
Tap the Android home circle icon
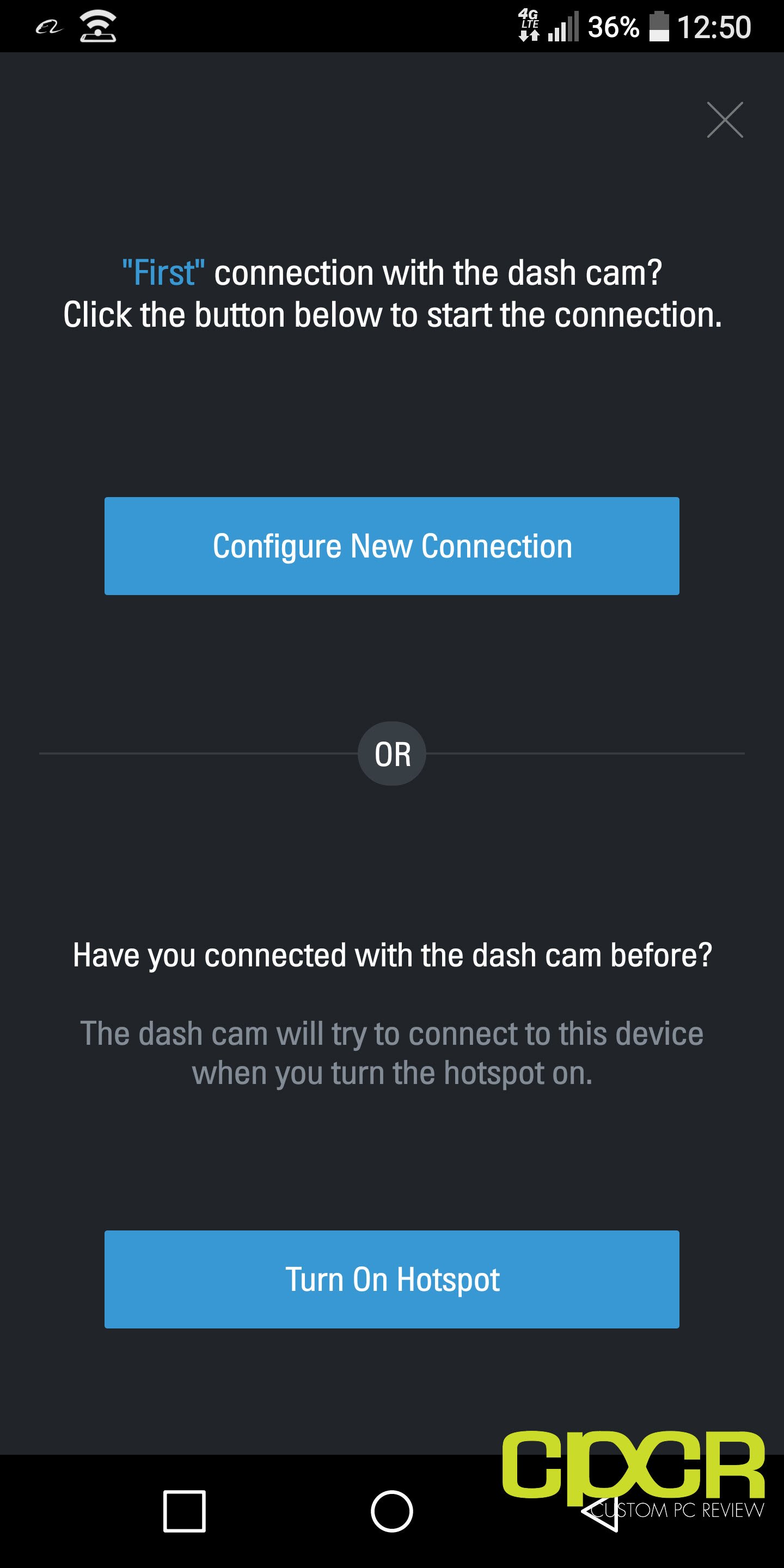(x=392, y=1511)
